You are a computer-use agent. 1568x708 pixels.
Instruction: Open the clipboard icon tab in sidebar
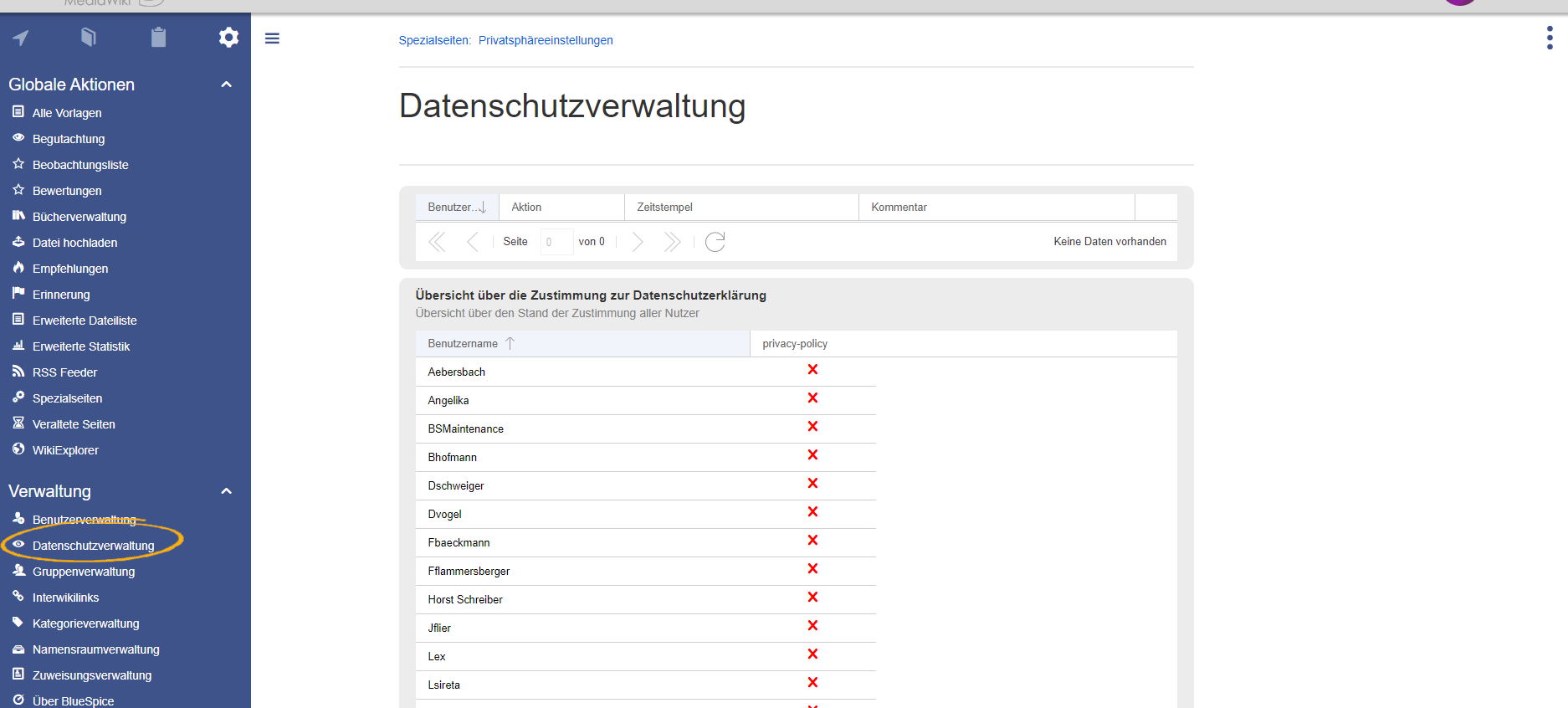(158, 38)
